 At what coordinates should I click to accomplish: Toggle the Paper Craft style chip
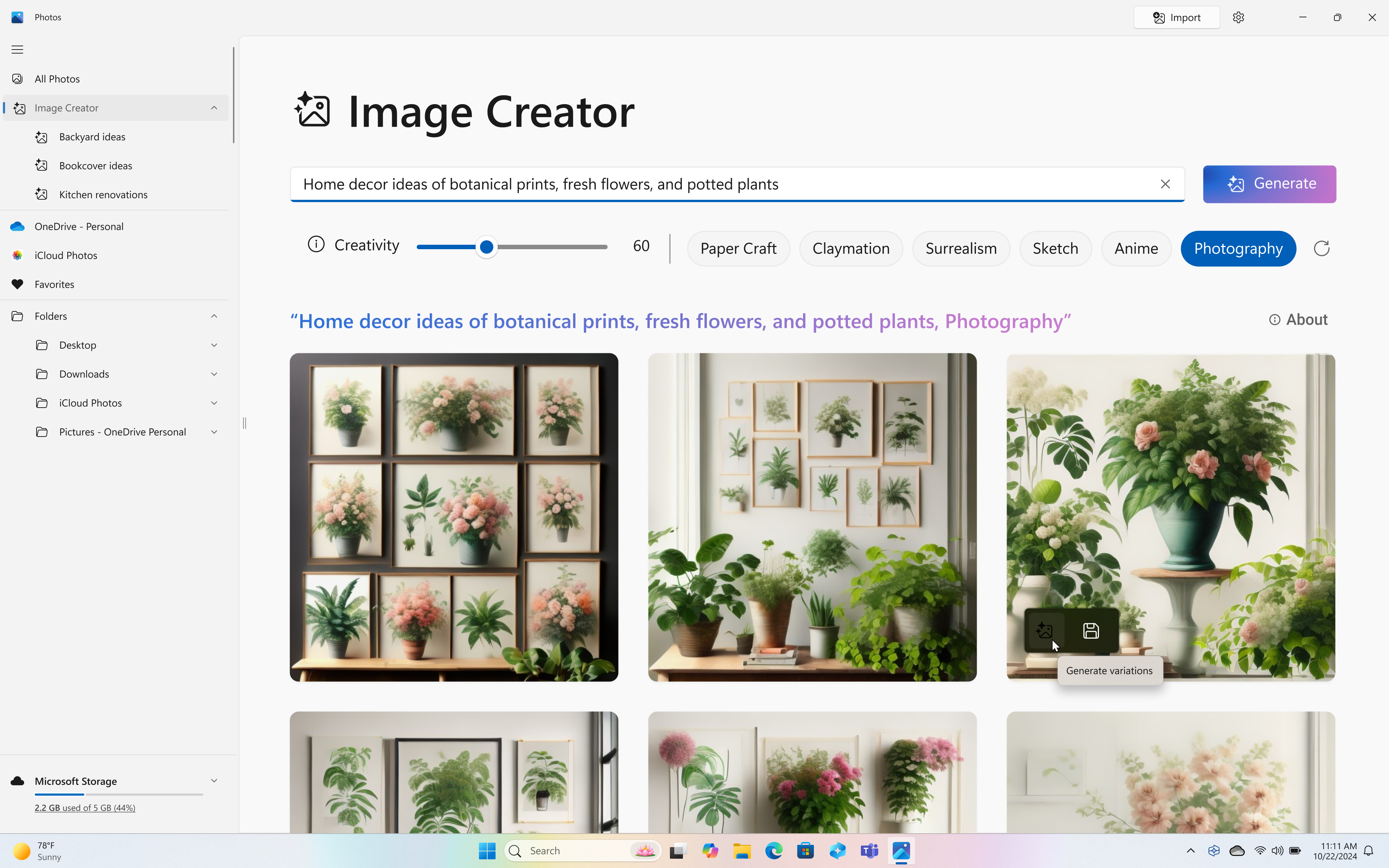click(x=738, y=248)
